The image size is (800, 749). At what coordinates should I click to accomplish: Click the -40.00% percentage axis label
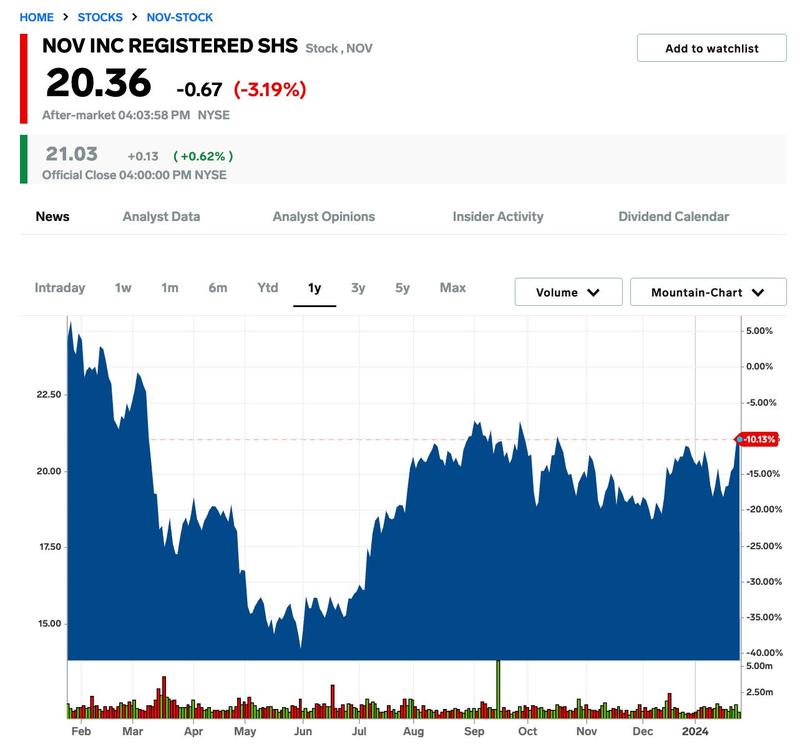[x=764, y=653]
